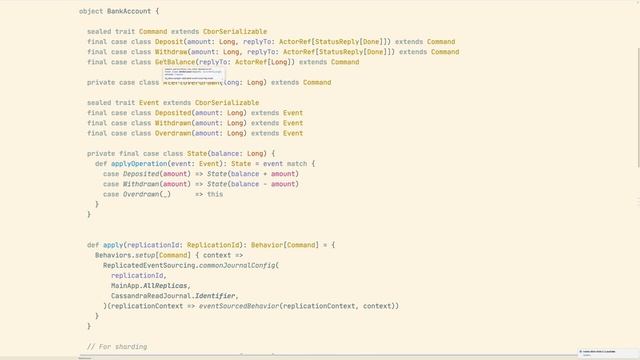Click AllReplicas after MainApp
The height and width of the screenshot is (360, 640).
[x=165, y=286]
